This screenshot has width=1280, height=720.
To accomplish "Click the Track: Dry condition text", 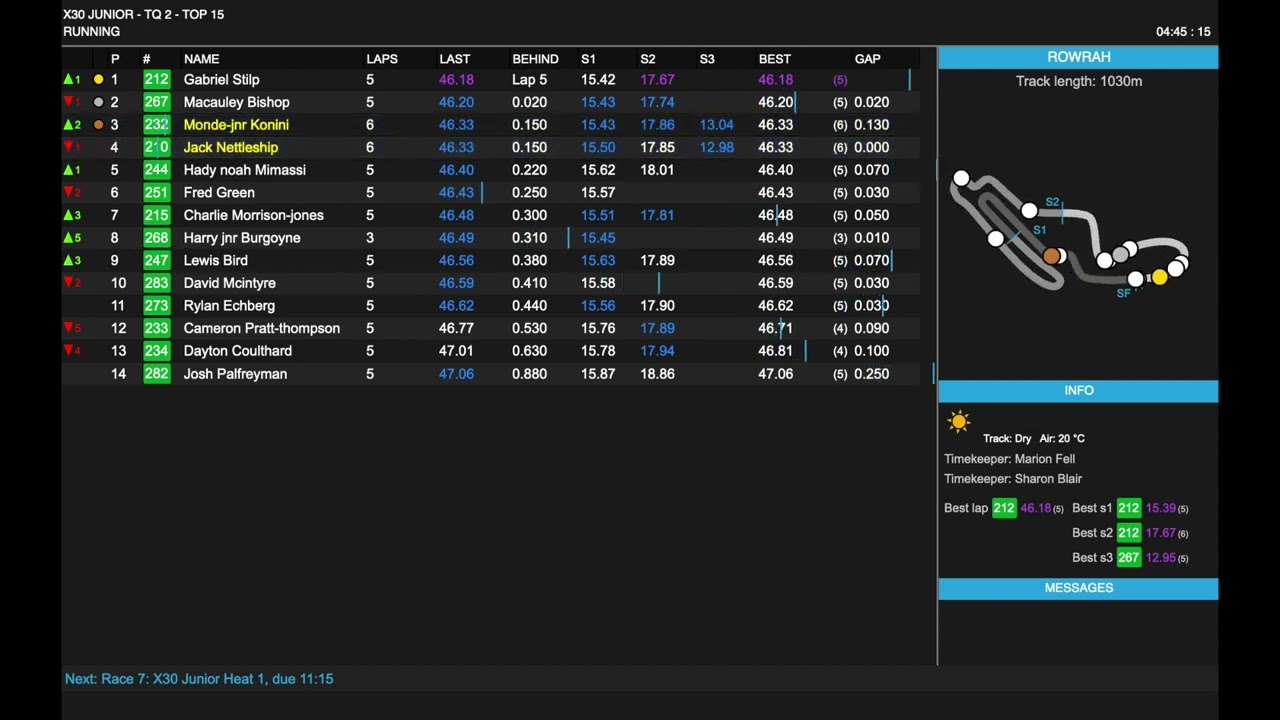I will (1006, 438).
